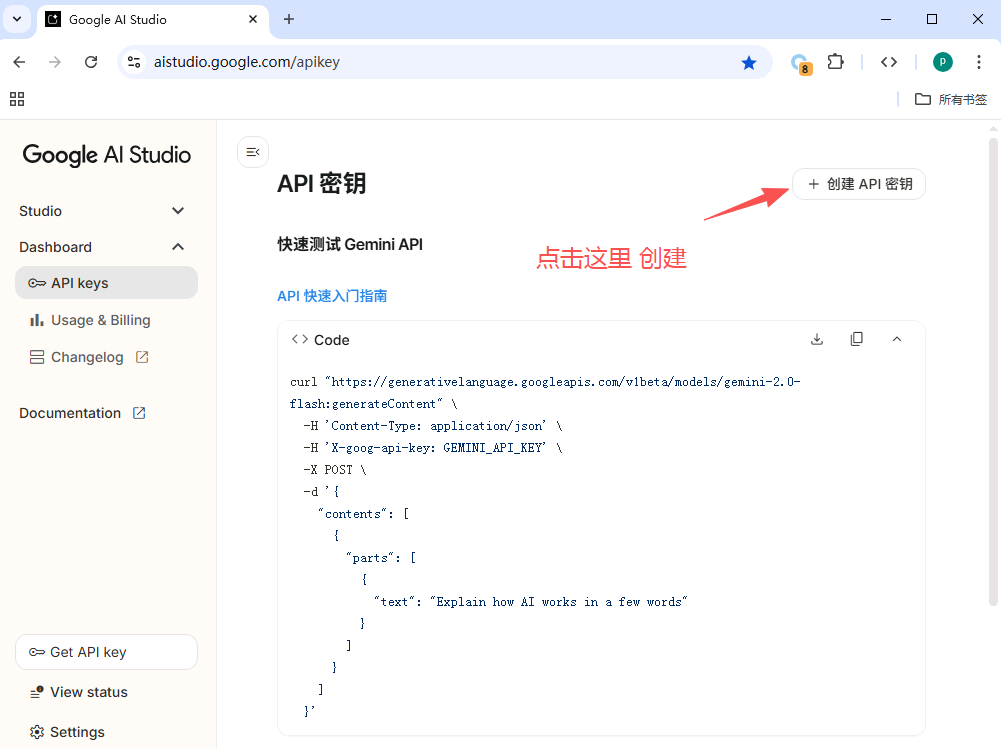Click the 创建 API 密钥 button

click(859, 184)
